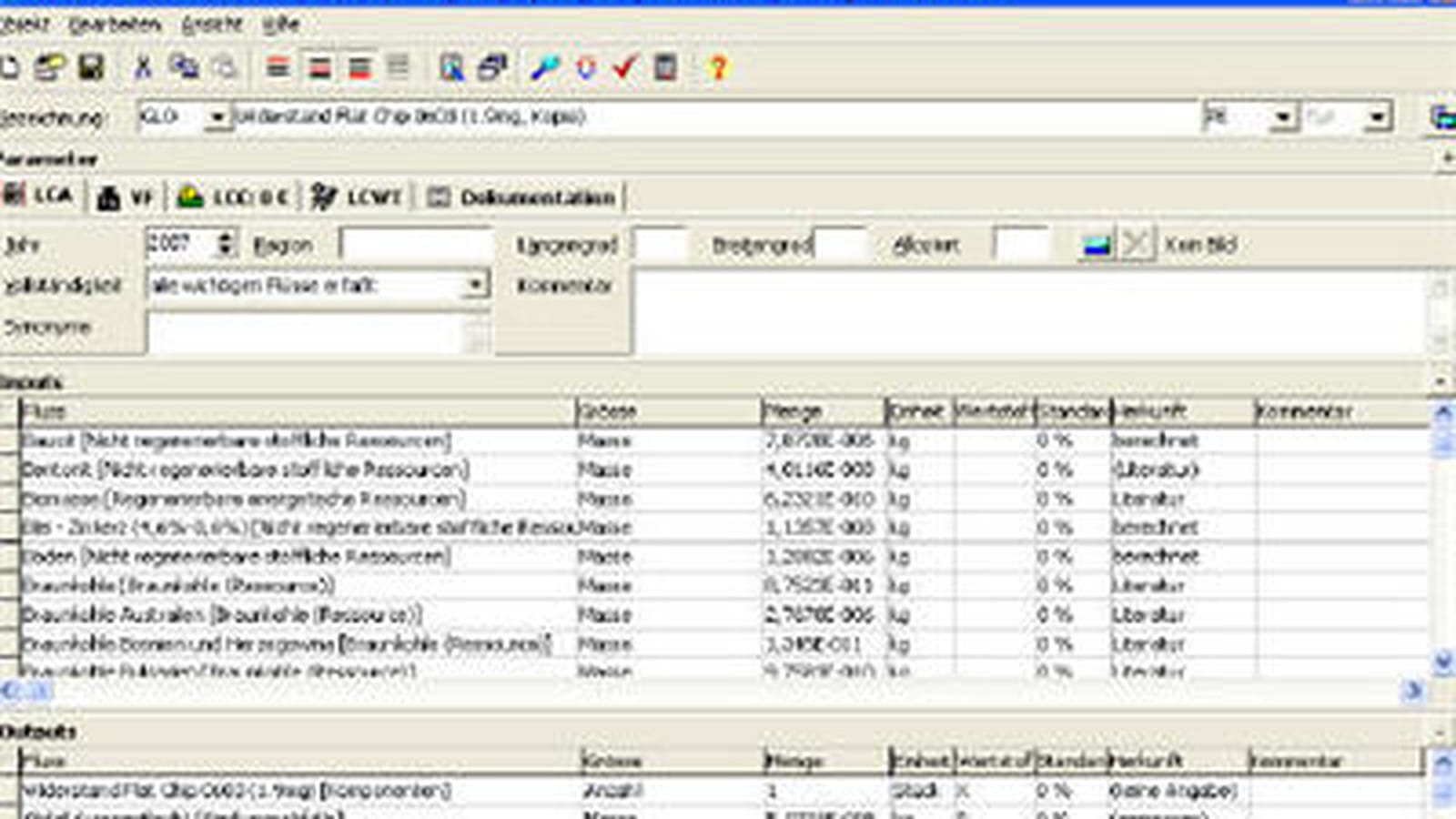The image size is (1456, 819).
Task: Collapse the Inputs section
Action: click(1441, 381)
